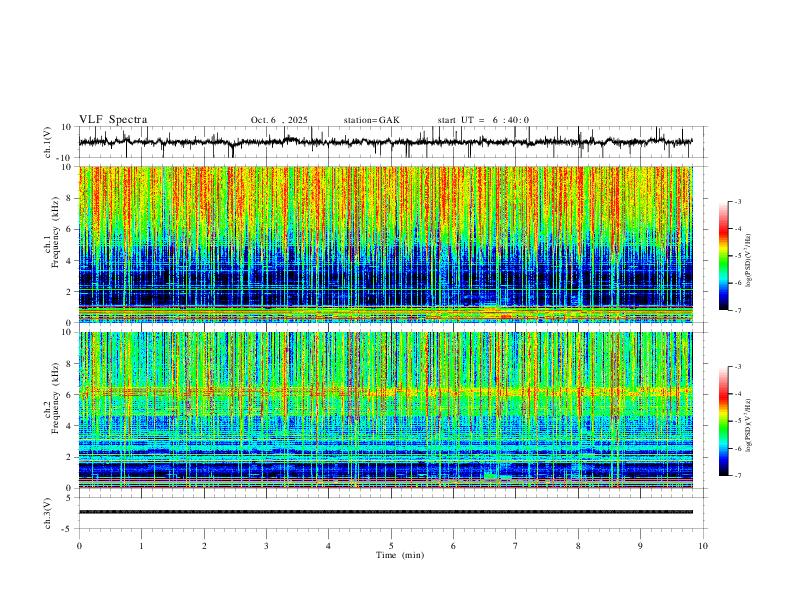Click the time axis tick label '7'
The width and height of the screenshot is (792, 612).
tap(516, 546)
